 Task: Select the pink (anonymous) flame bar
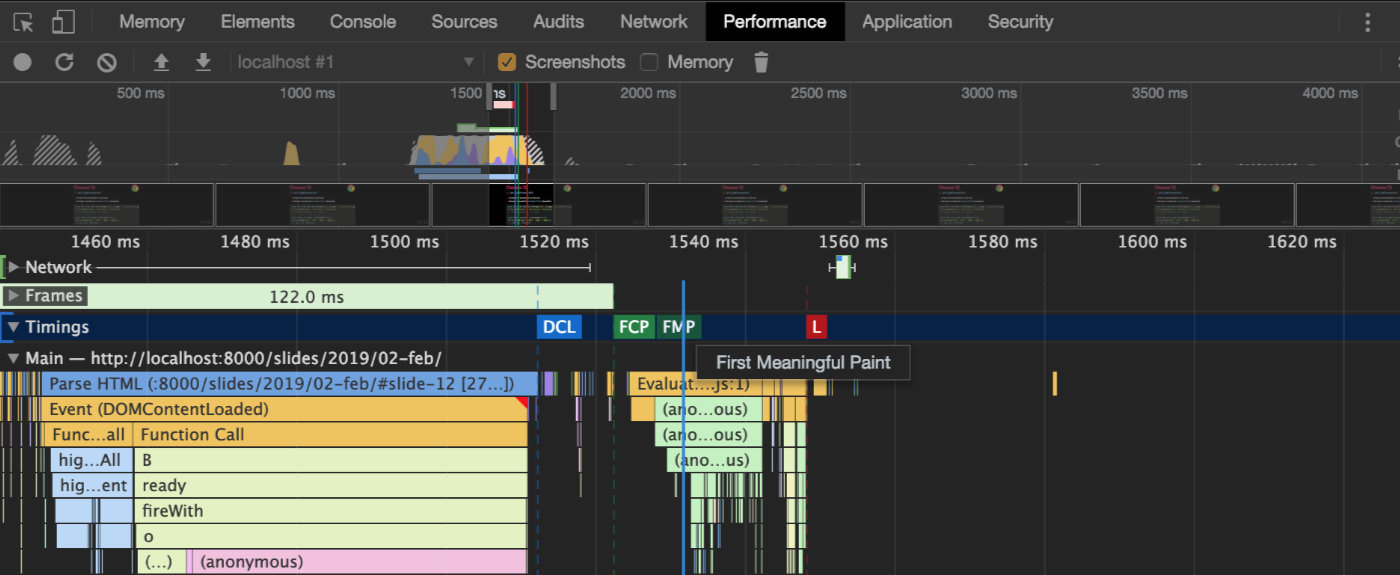point(358,562)
